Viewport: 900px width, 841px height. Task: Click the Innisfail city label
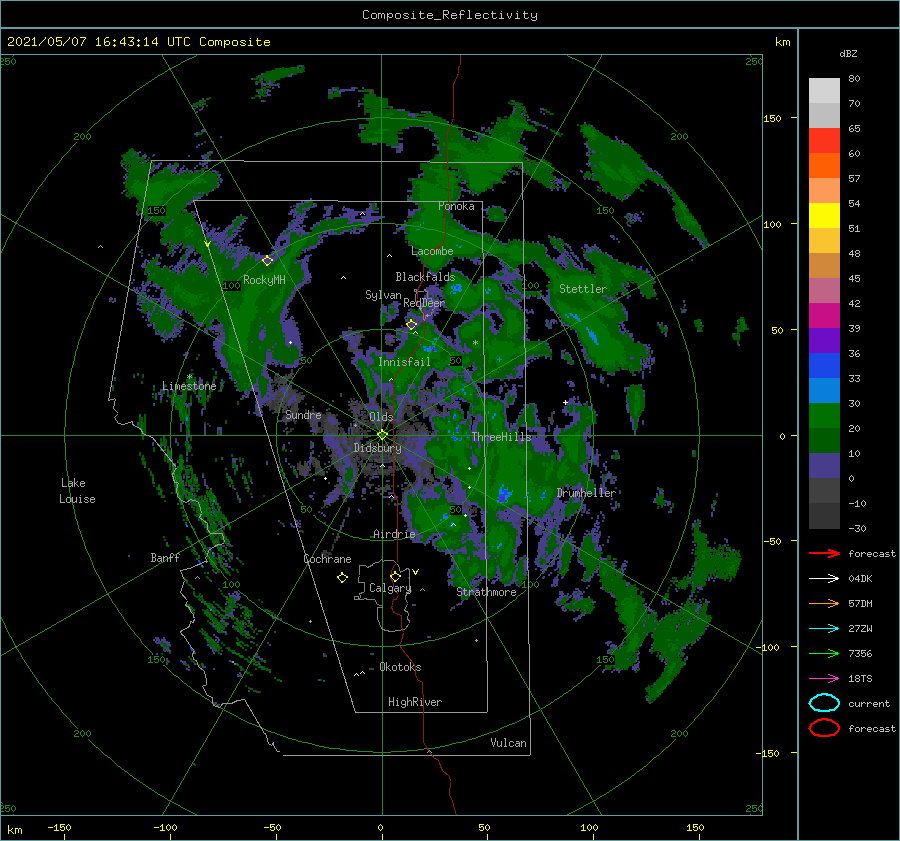(x=404, y=362)
